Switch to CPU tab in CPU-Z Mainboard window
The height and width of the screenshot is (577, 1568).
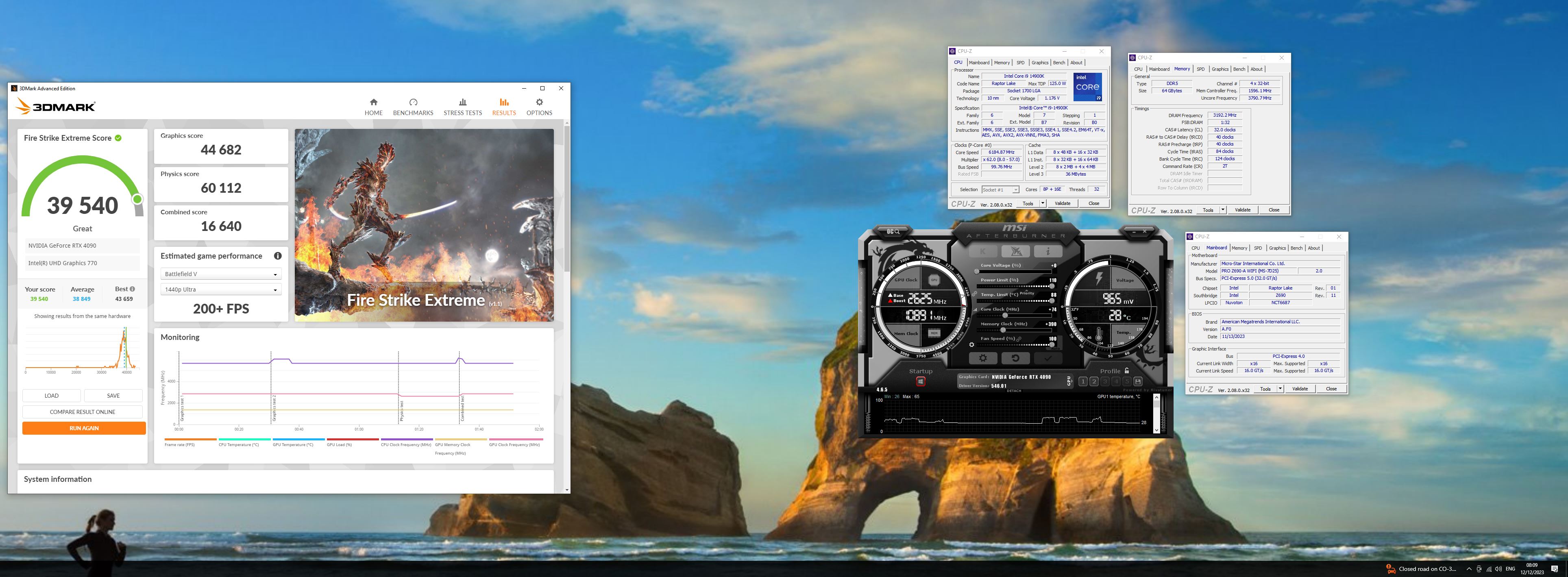click(1196, 248)
